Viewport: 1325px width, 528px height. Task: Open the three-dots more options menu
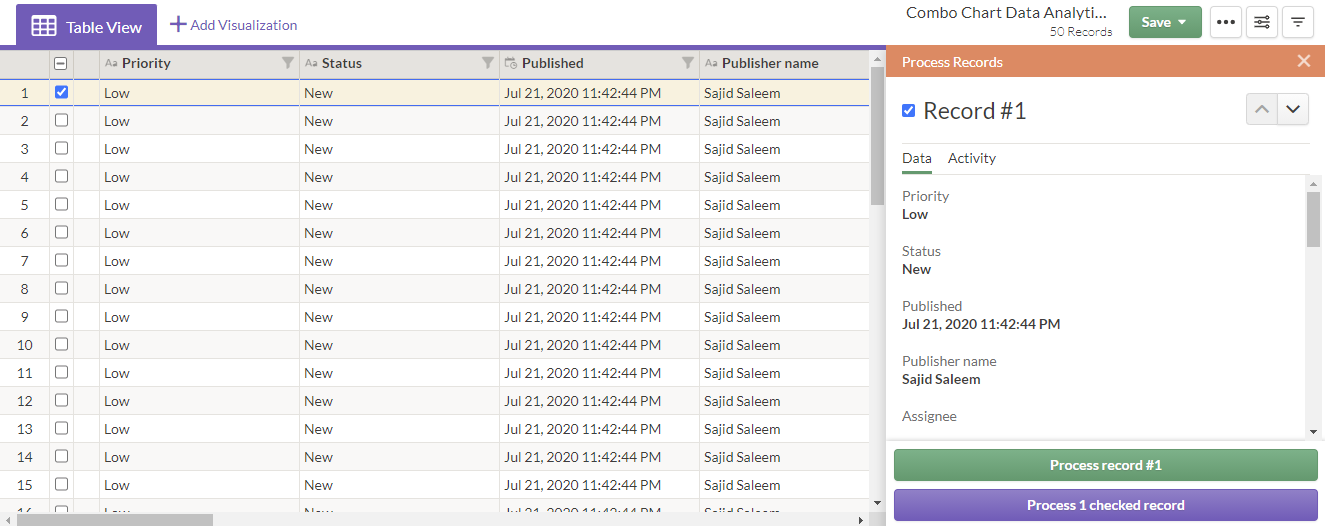coord(1226,22)
